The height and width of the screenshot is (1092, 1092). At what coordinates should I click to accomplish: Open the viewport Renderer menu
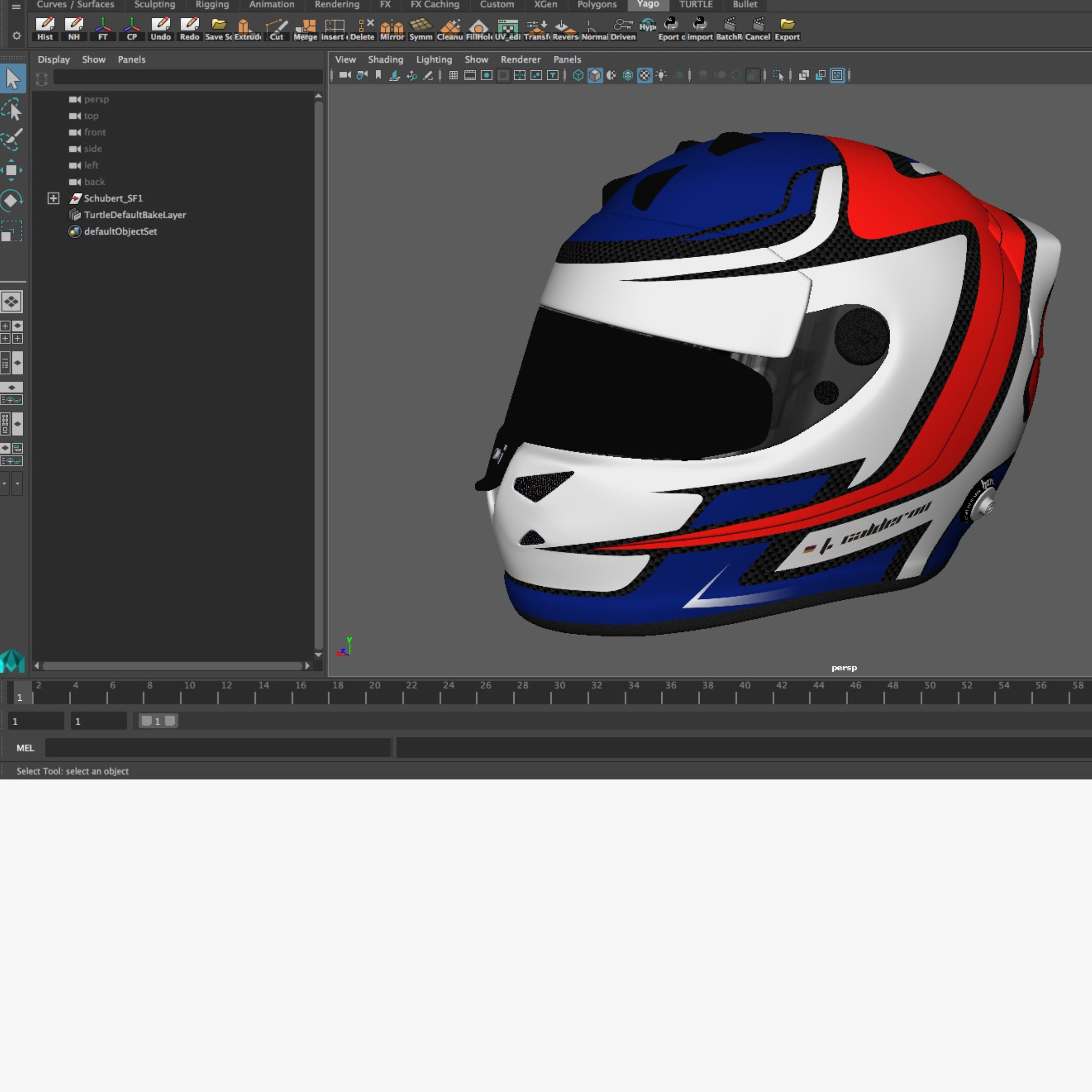point(521,59)
